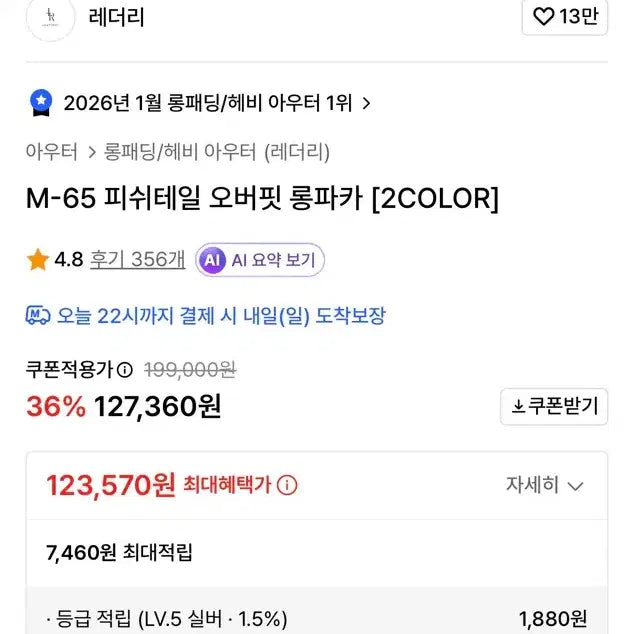Expand 자세히 benefit details dropdown

point(545,485)
